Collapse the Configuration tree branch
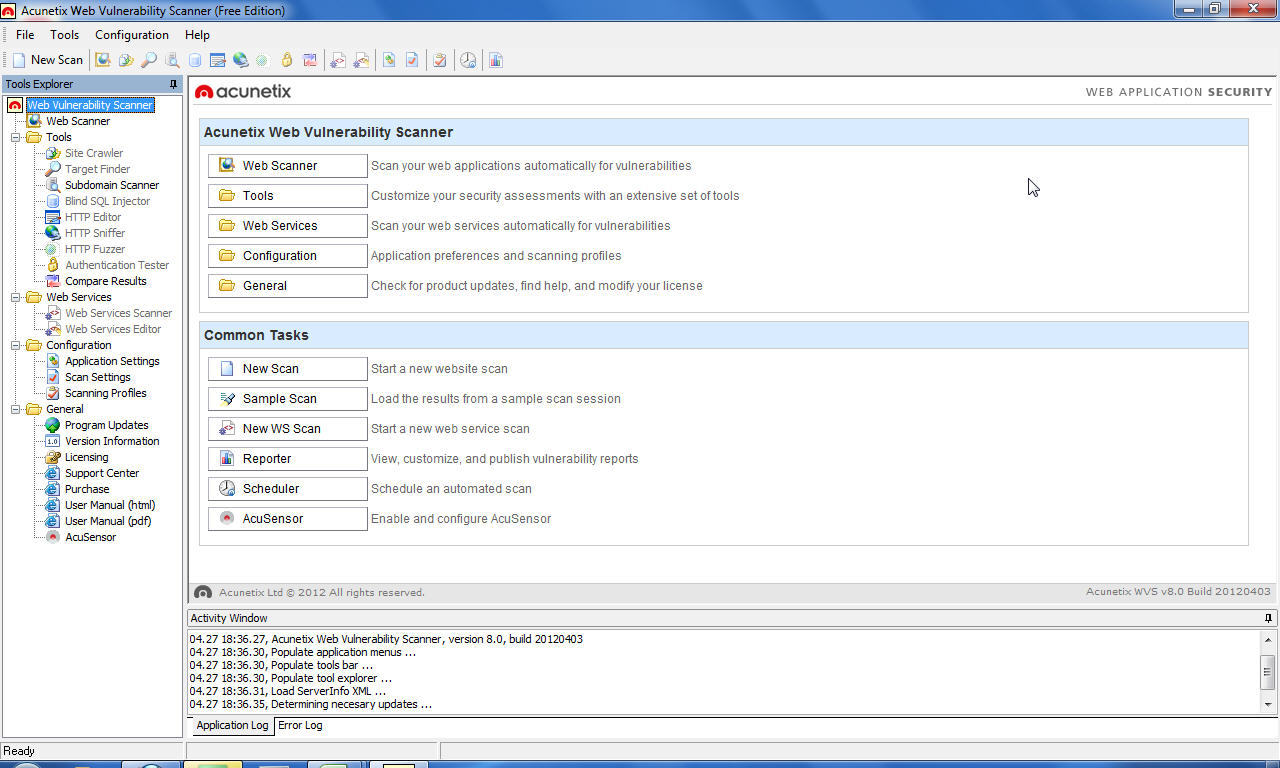 point(15,345)
